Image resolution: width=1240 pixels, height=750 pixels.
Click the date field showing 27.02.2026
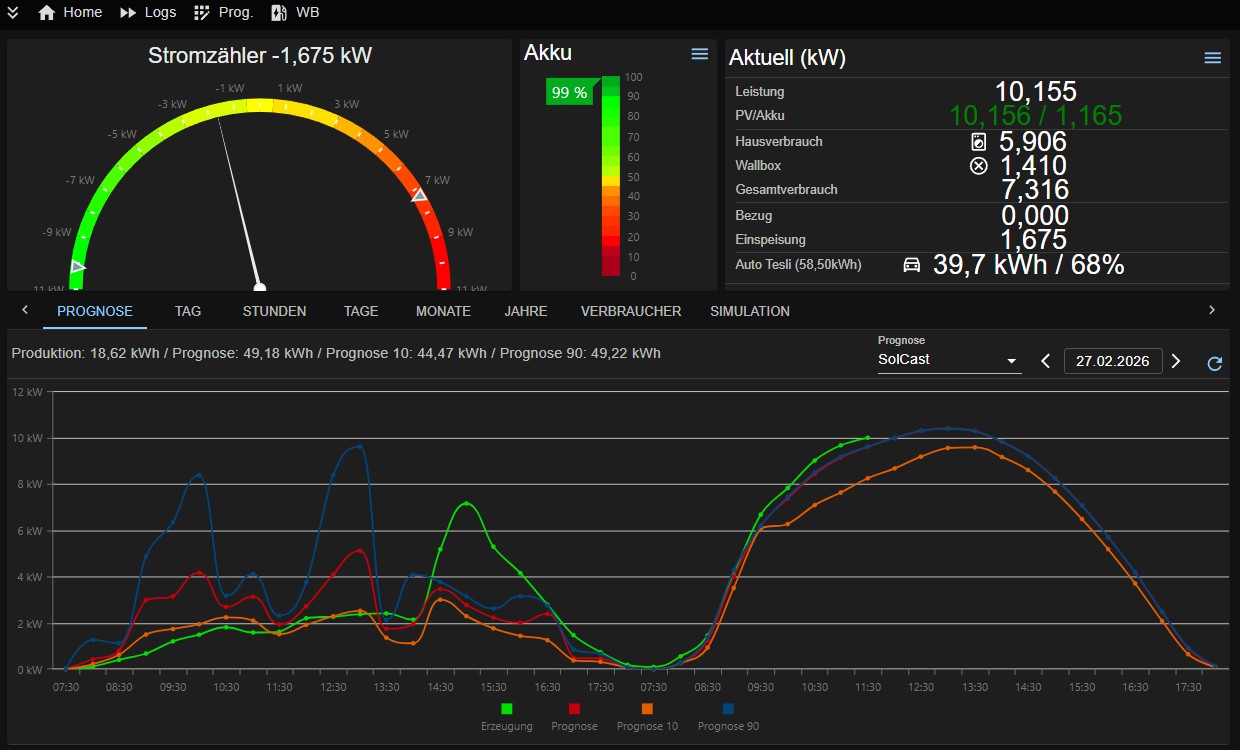(x=1112, y=361)
